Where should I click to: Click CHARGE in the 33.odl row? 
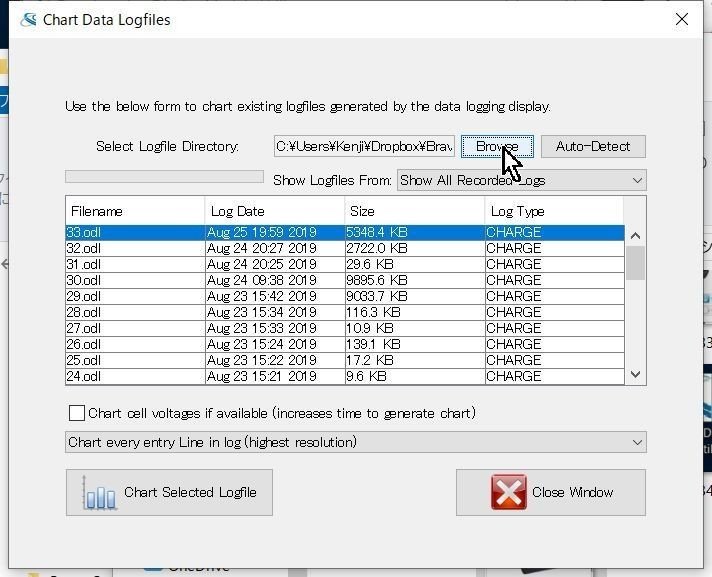pos(514,232)
